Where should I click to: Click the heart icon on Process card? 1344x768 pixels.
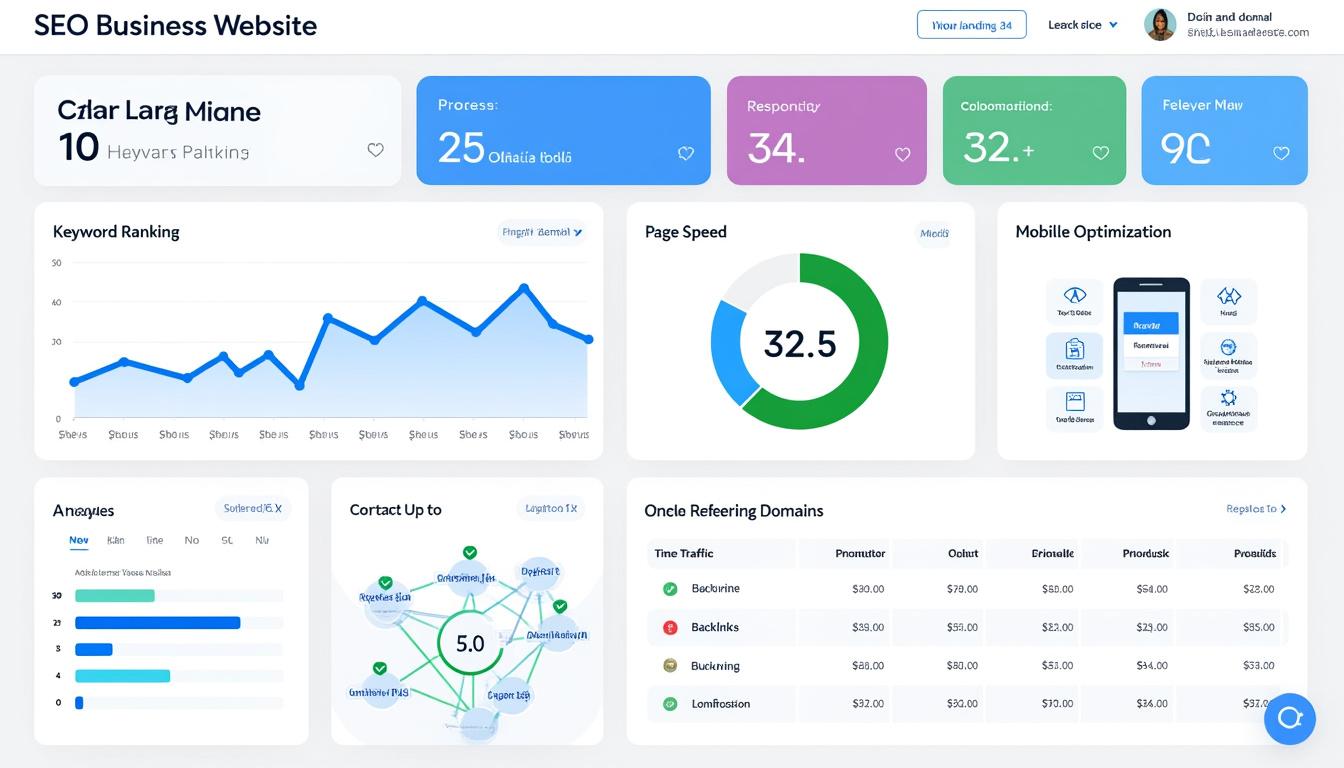(685, 153)
